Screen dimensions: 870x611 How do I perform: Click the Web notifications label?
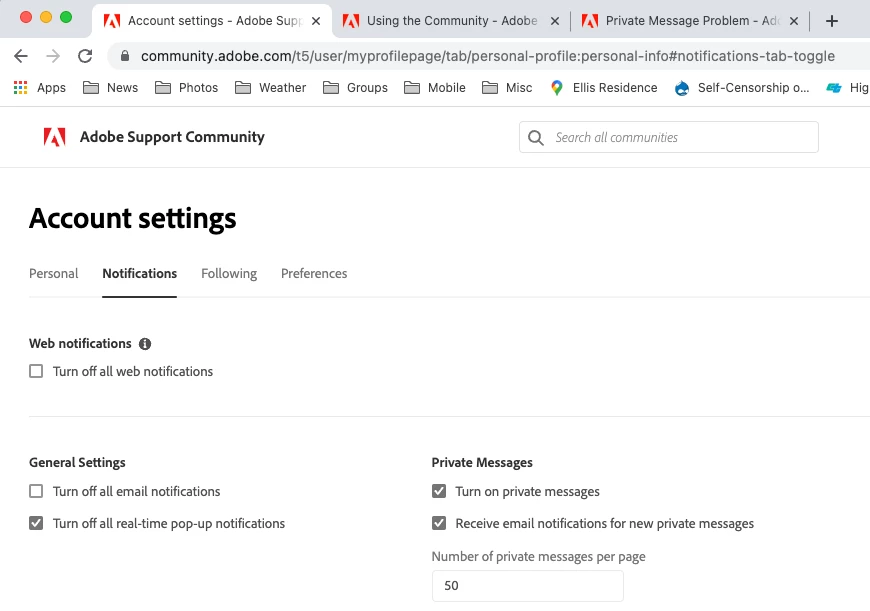[80, 344]
